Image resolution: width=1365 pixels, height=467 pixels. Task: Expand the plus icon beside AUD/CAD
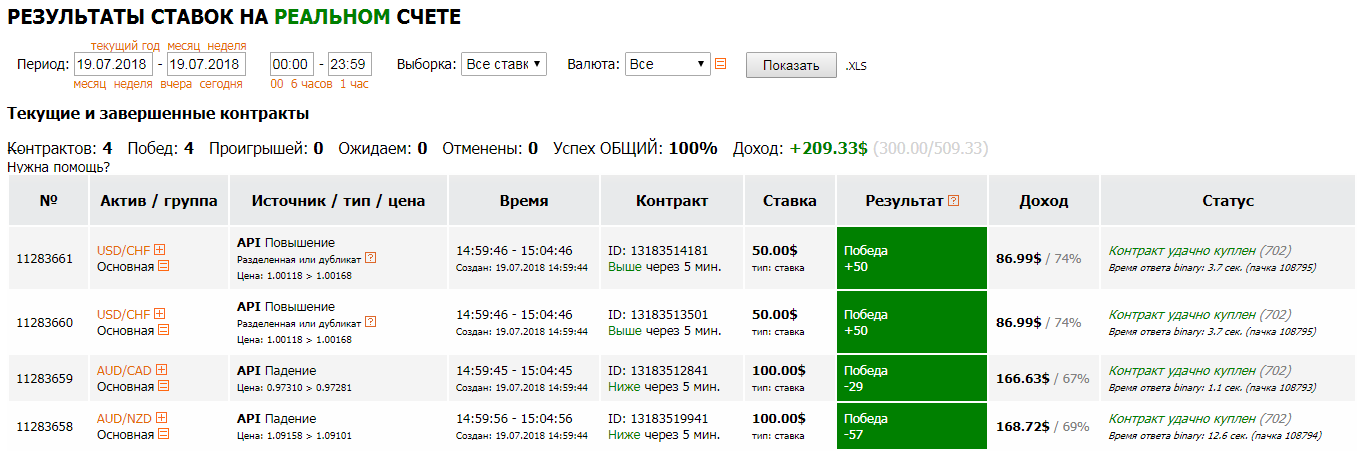click(162, 370)
